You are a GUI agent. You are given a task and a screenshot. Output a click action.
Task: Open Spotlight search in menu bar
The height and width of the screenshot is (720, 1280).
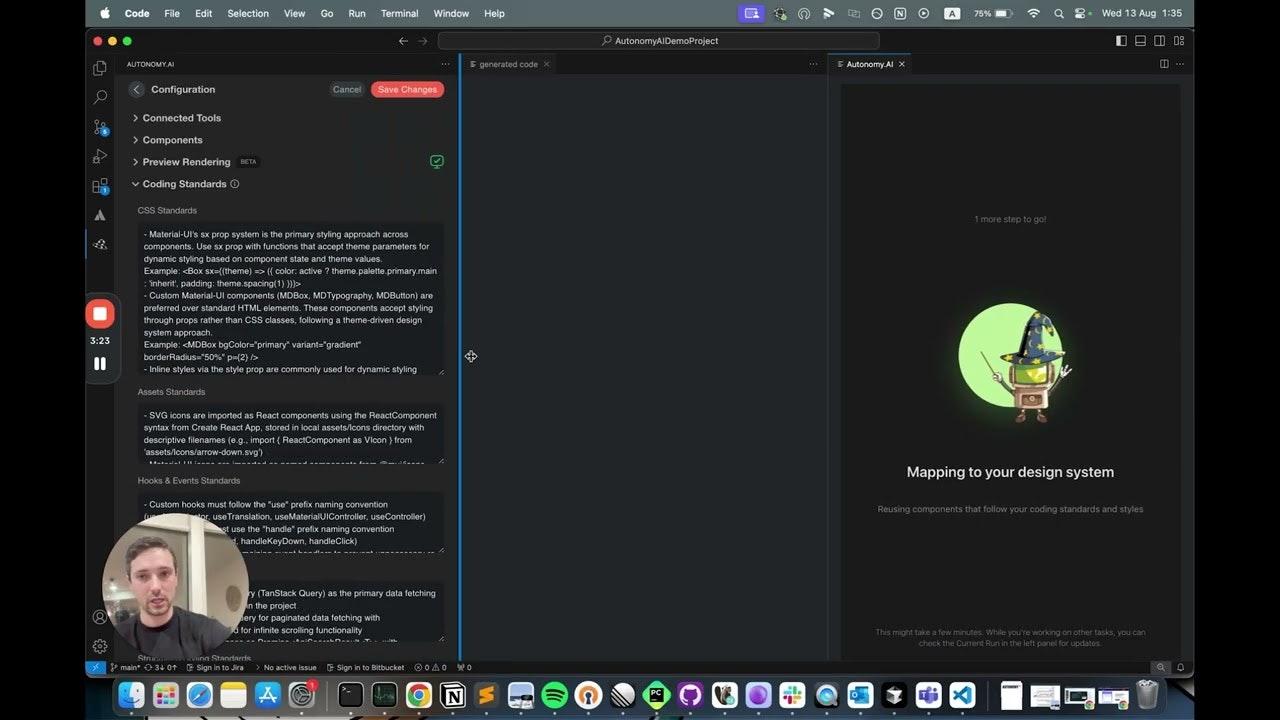pyautogui.click(x=1058, y=13)
